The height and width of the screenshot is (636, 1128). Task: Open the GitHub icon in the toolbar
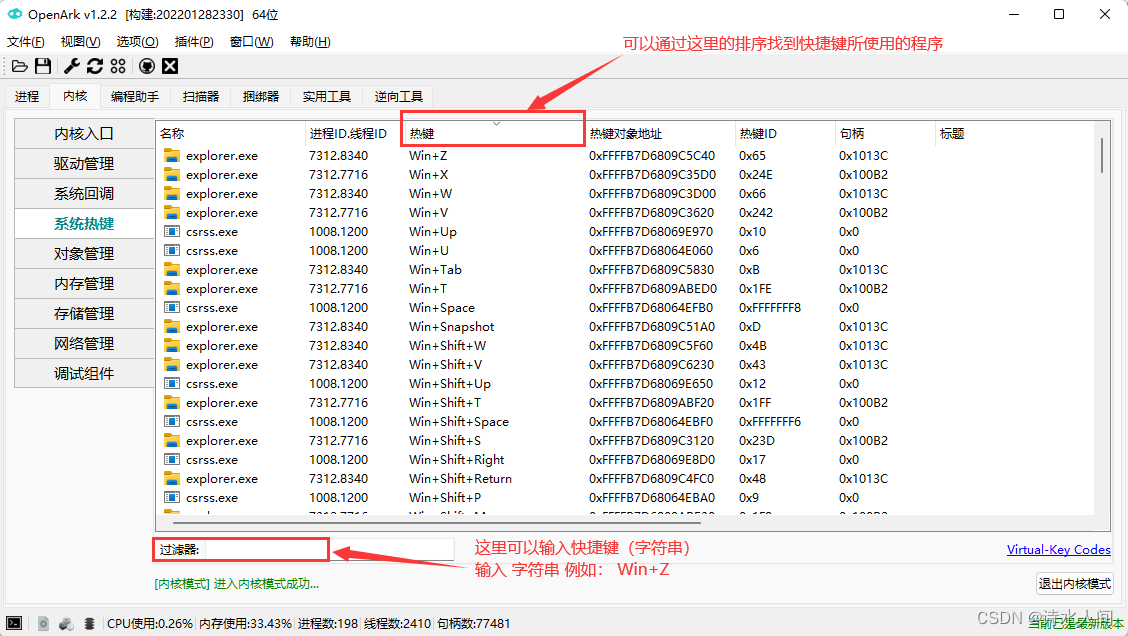[x=147, y=66]
